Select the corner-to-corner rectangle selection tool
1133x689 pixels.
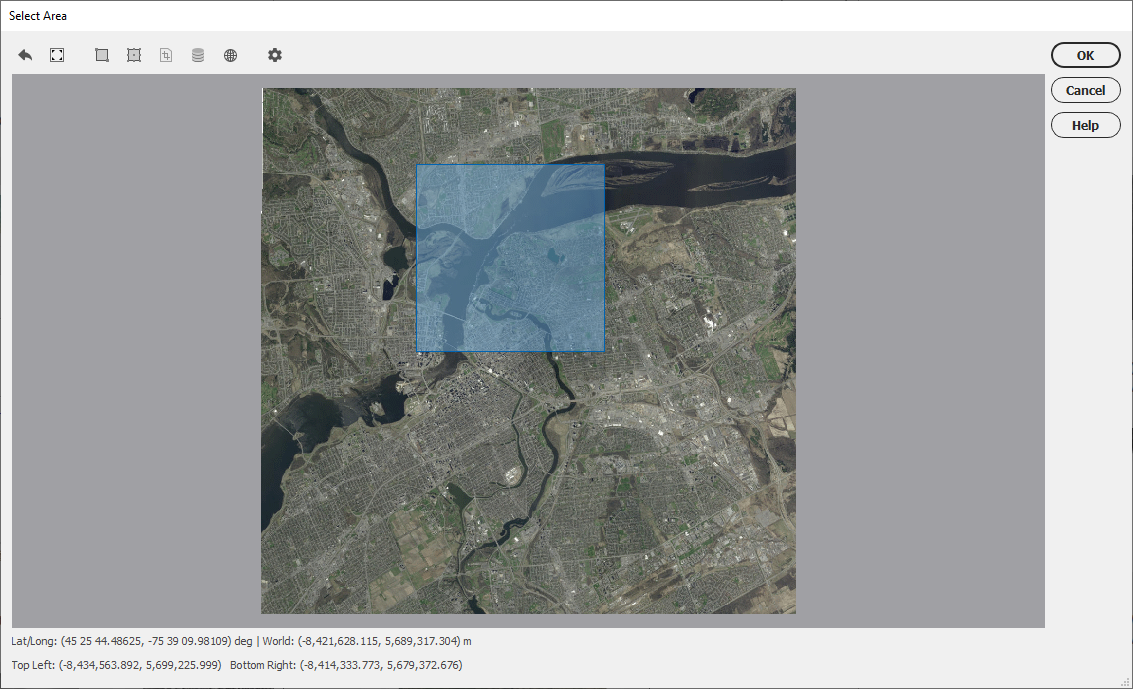[102, 55]
